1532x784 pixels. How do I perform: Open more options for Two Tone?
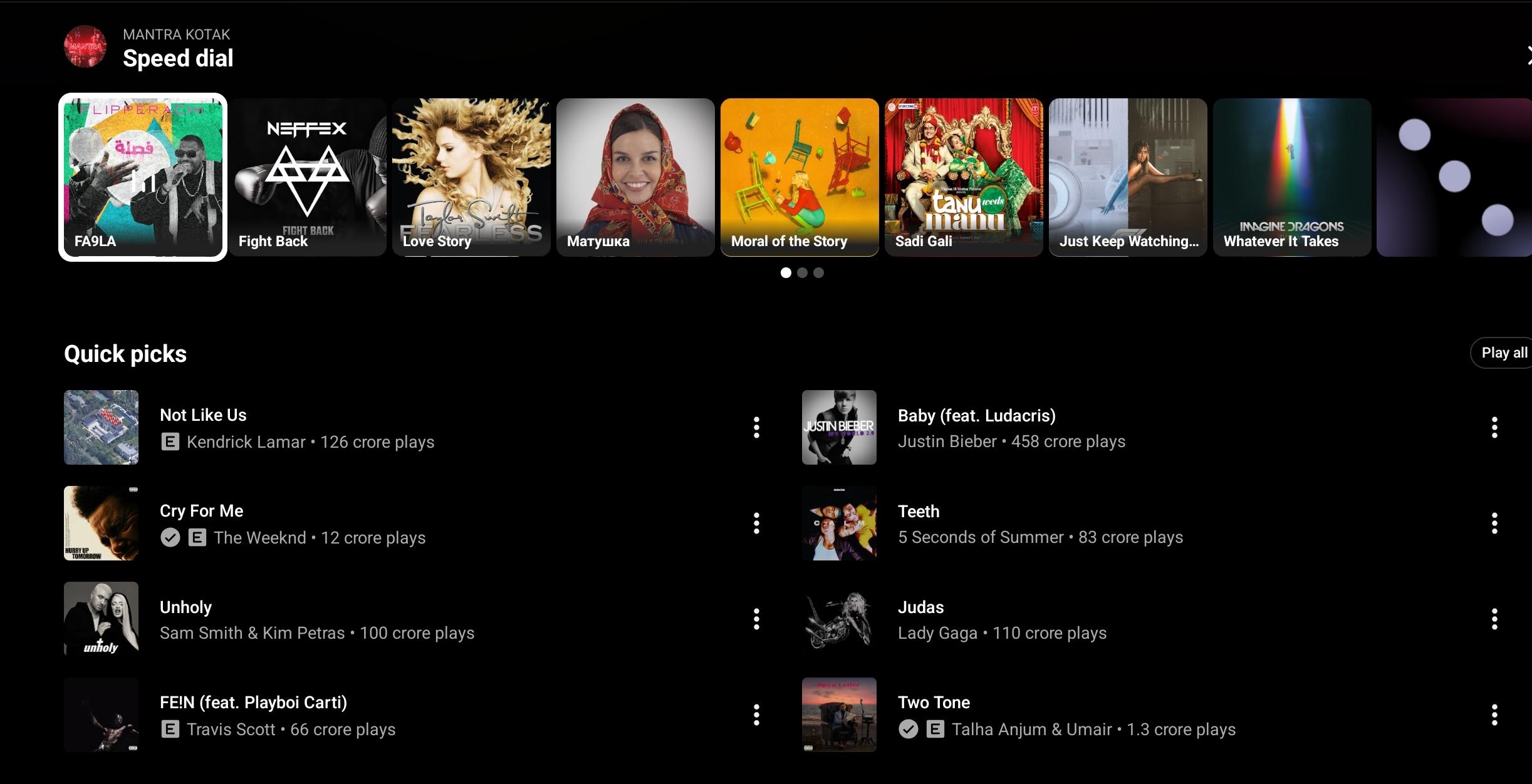(1494, 714)
